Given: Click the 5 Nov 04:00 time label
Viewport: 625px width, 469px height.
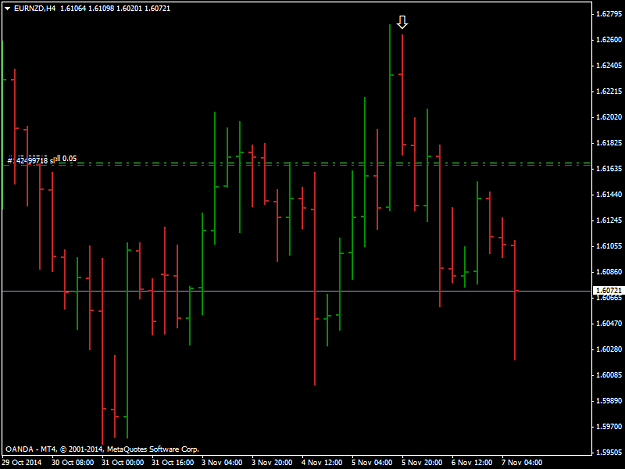Looking at the screenshot, I should (372, 463).
